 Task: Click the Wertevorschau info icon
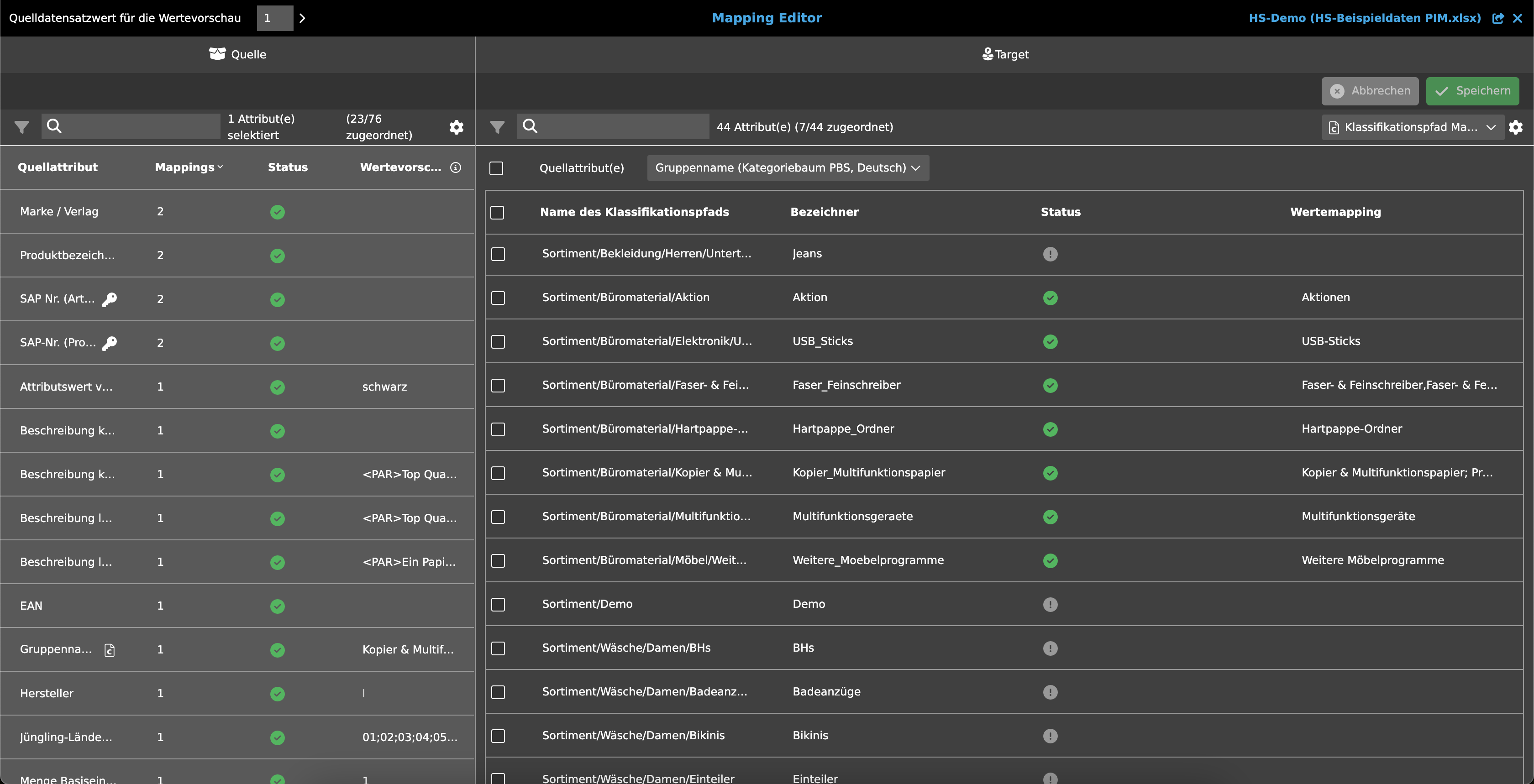point(456,167)
